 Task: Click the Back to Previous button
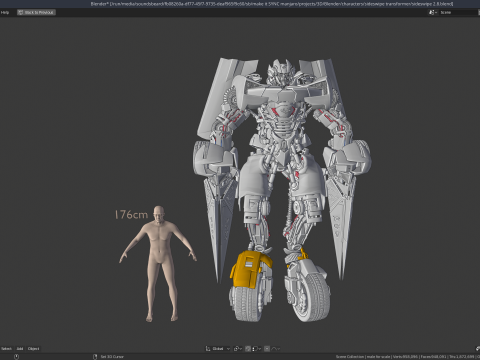pos(36,12)
